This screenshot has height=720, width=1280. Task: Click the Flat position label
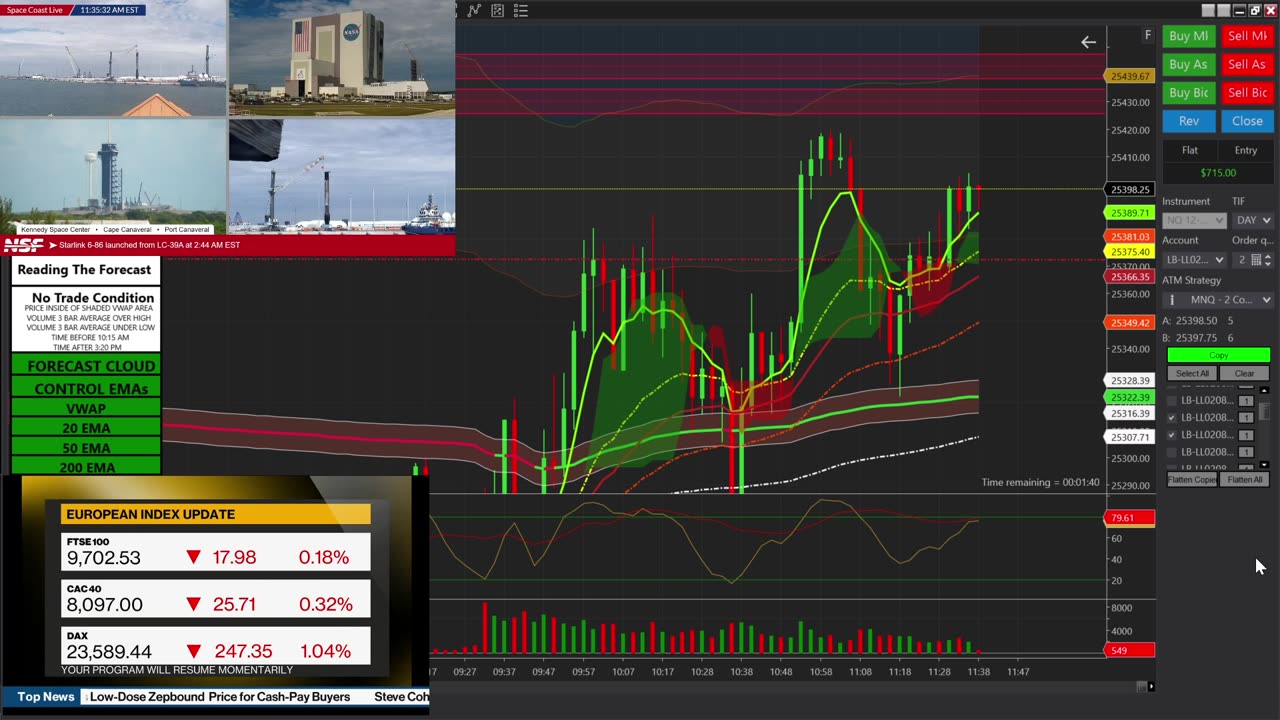coord(1190,150)
